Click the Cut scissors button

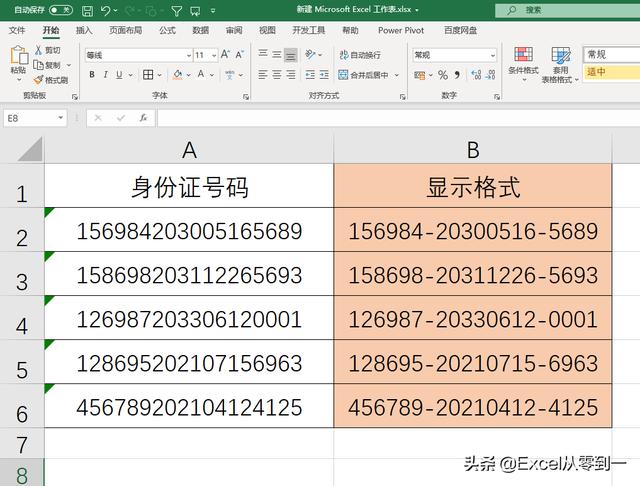[47, 50]
